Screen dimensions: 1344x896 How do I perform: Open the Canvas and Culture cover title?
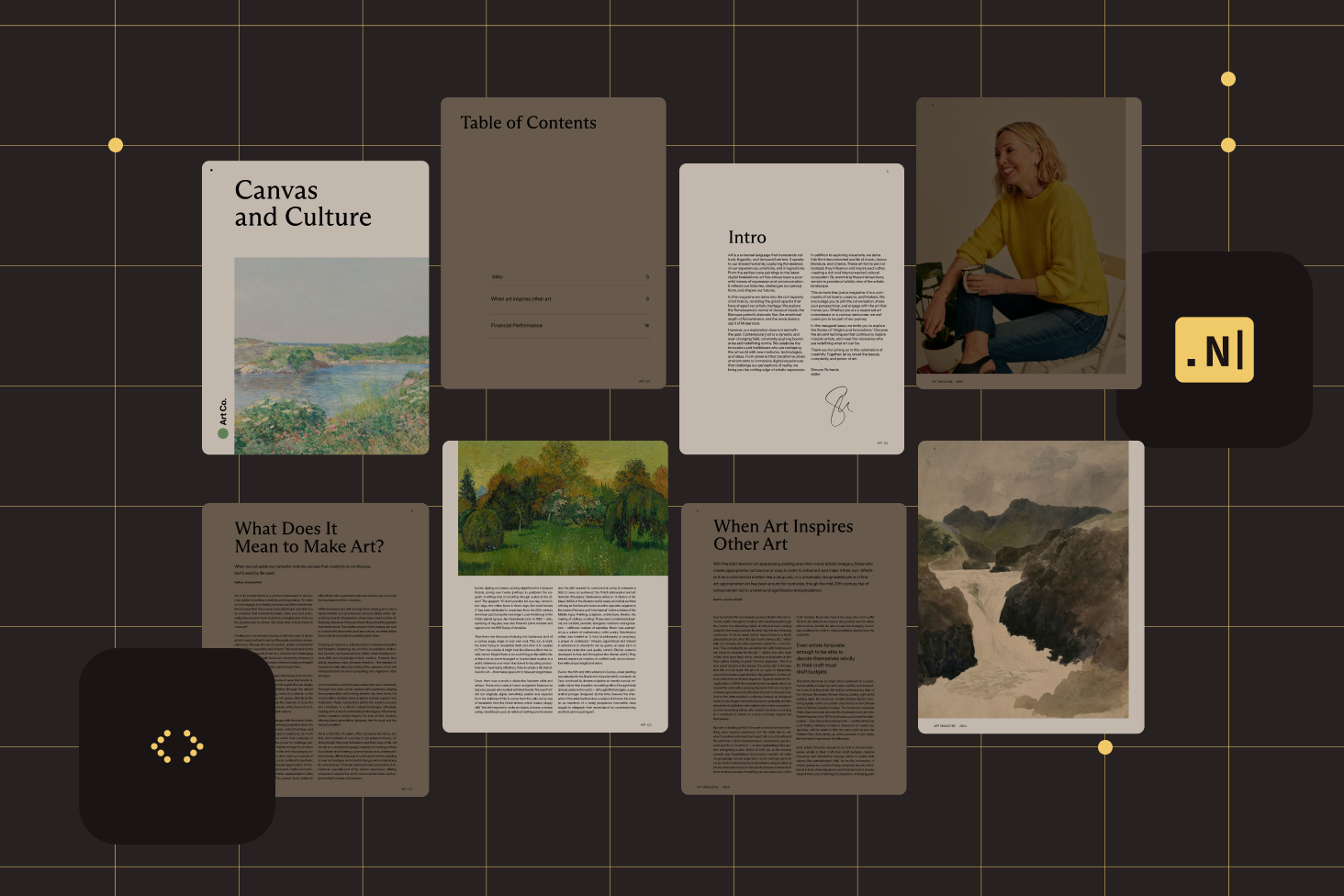point(302,203)
